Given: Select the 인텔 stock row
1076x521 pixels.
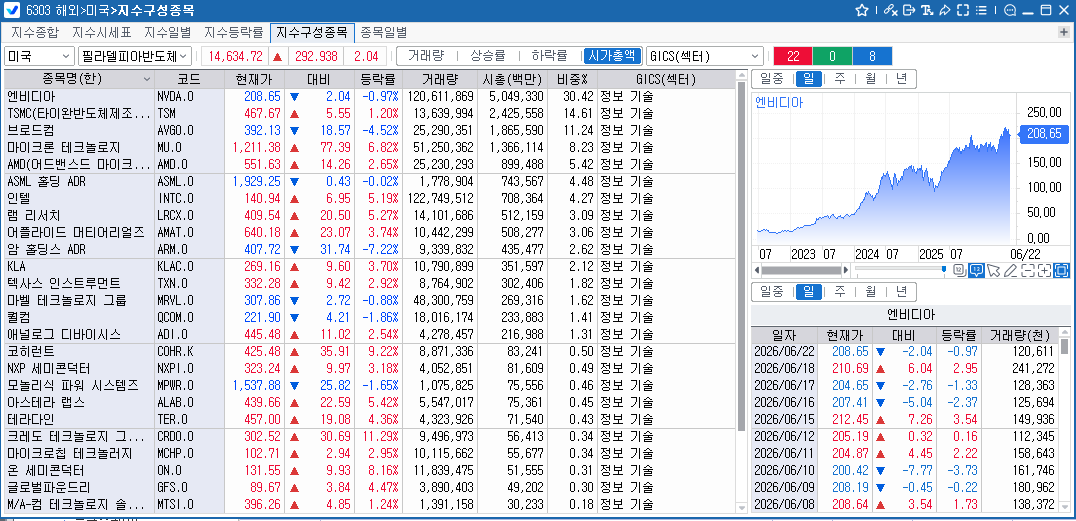Looking at the screenshot, I should [371, 198].
